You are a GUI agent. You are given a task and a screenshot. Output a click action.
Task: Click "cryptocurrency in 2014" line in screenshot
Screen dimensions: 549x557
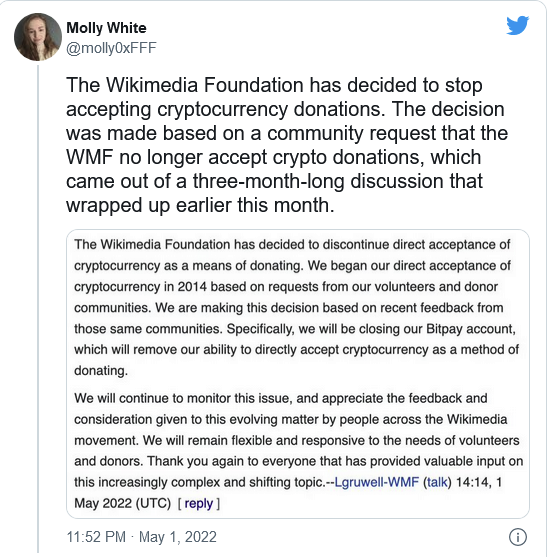pos(140,287)
